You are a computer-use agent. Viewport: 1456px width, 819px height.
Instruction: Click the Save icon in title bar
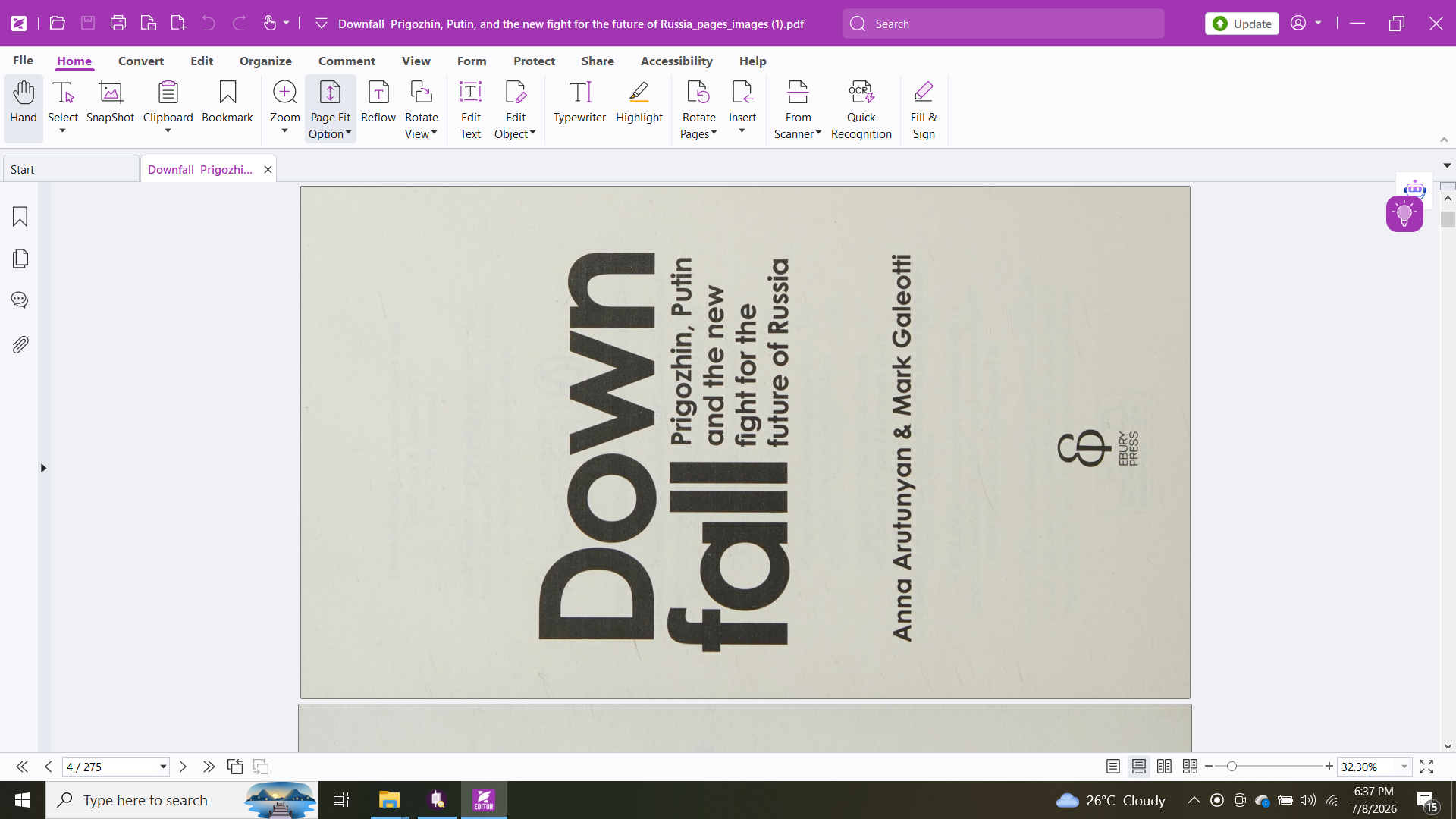(88, 24)
